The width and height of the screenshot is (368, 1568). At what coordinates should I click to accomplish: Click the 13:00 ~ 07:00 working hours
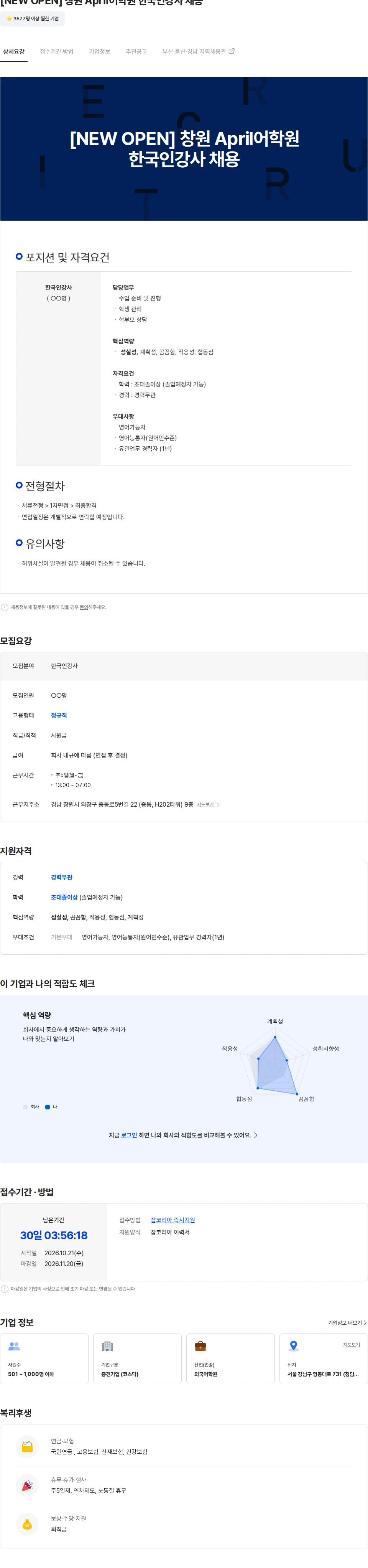click(x=73, y=785)
